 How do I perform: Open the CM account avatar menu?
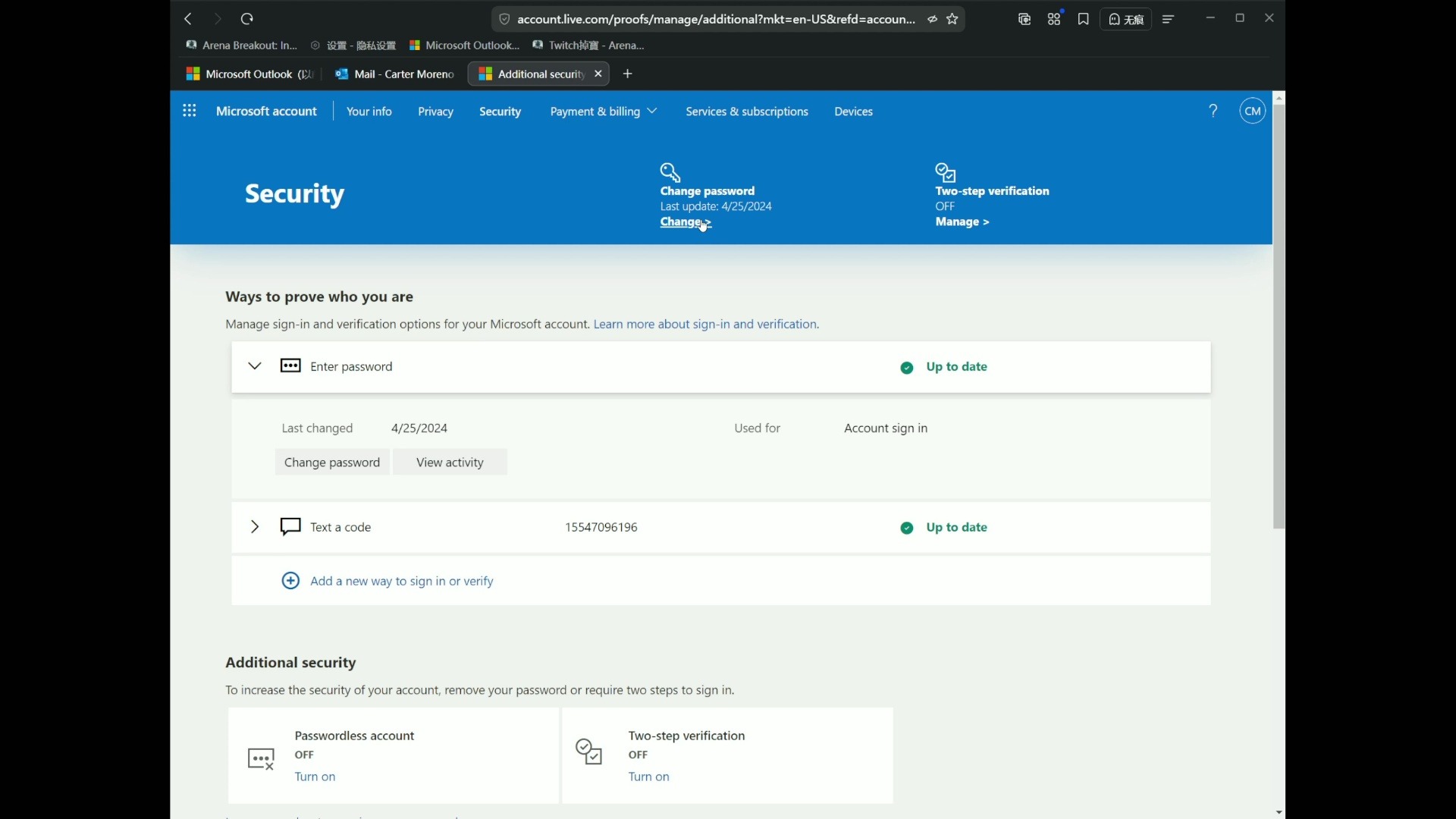(1253, 111)
